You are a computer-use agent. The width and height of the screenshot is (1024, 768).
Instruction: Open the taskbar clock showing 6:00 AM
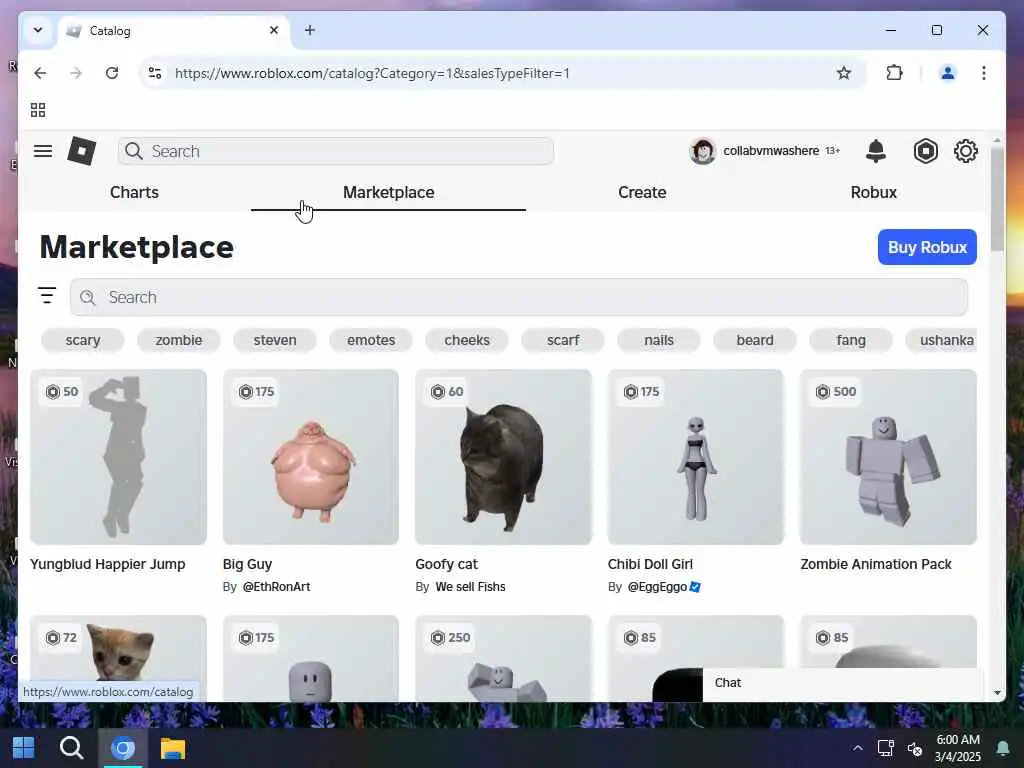[x=957, y=748]
